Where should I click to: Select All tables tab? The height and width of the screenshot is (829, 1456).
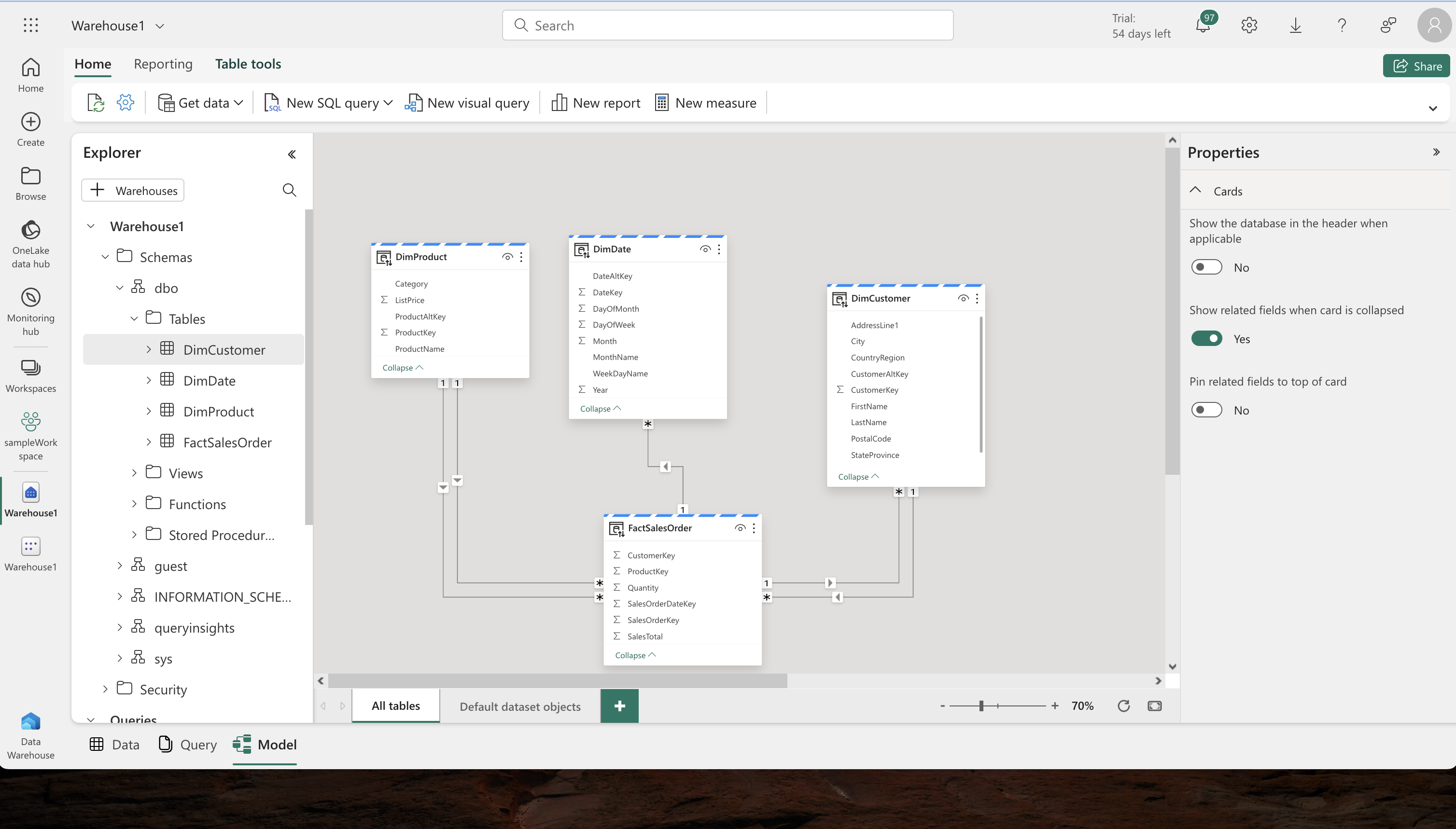[396, 706]
